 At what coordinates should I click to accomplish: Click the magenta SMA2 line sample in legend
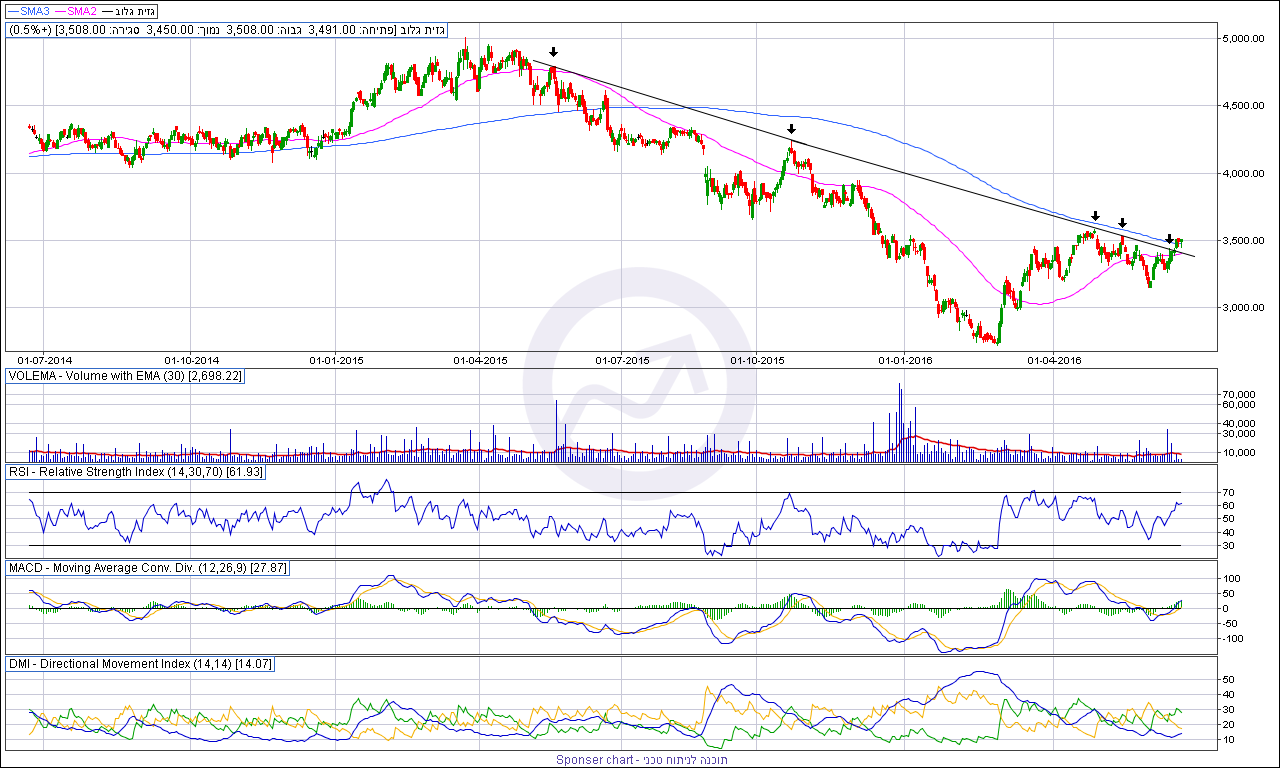[60, 11]
